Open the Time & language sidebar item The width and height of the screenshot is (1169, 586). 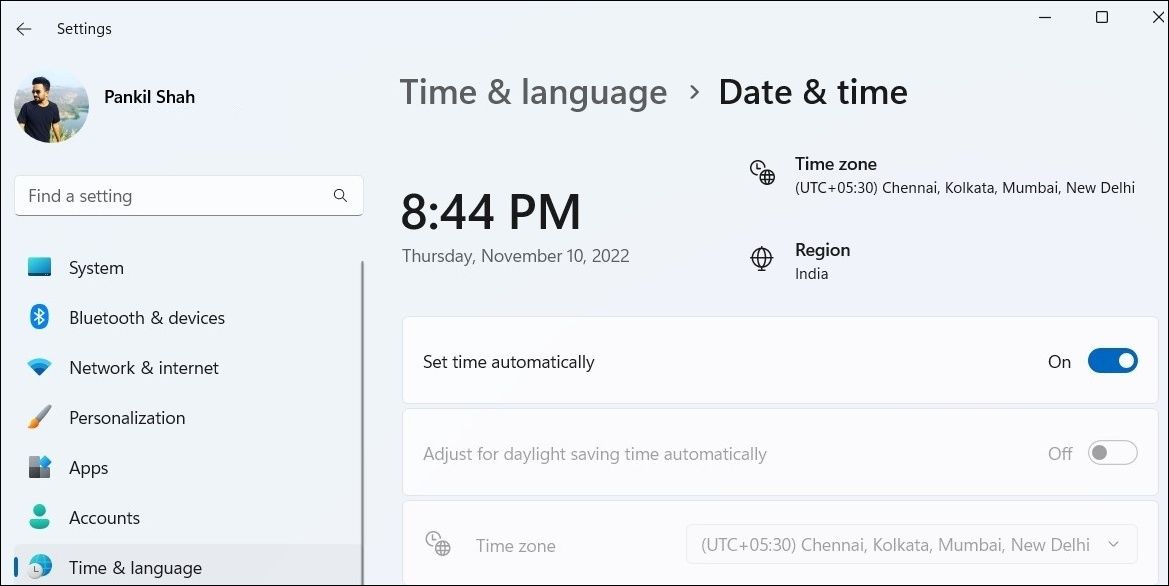(x=188, y=567)
